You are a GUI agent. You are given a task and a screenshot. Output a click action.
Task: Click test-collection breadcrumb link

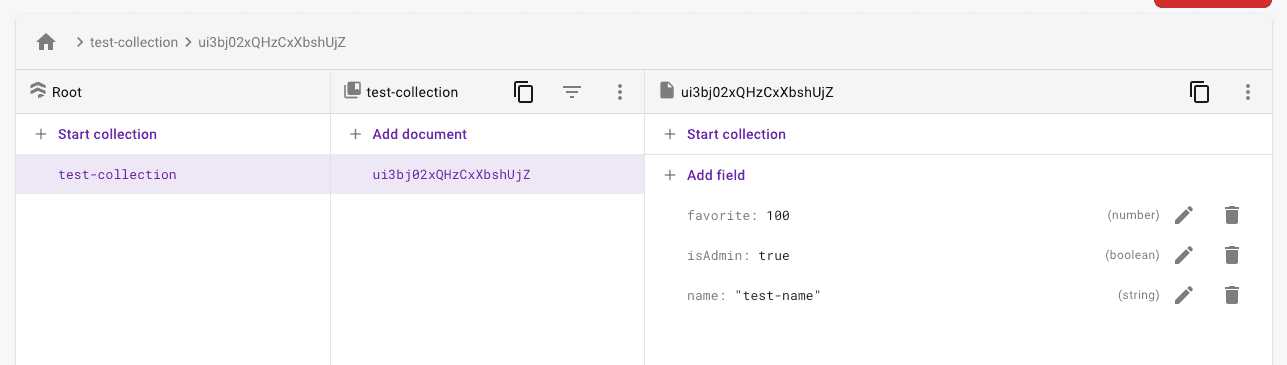[133, 42]
